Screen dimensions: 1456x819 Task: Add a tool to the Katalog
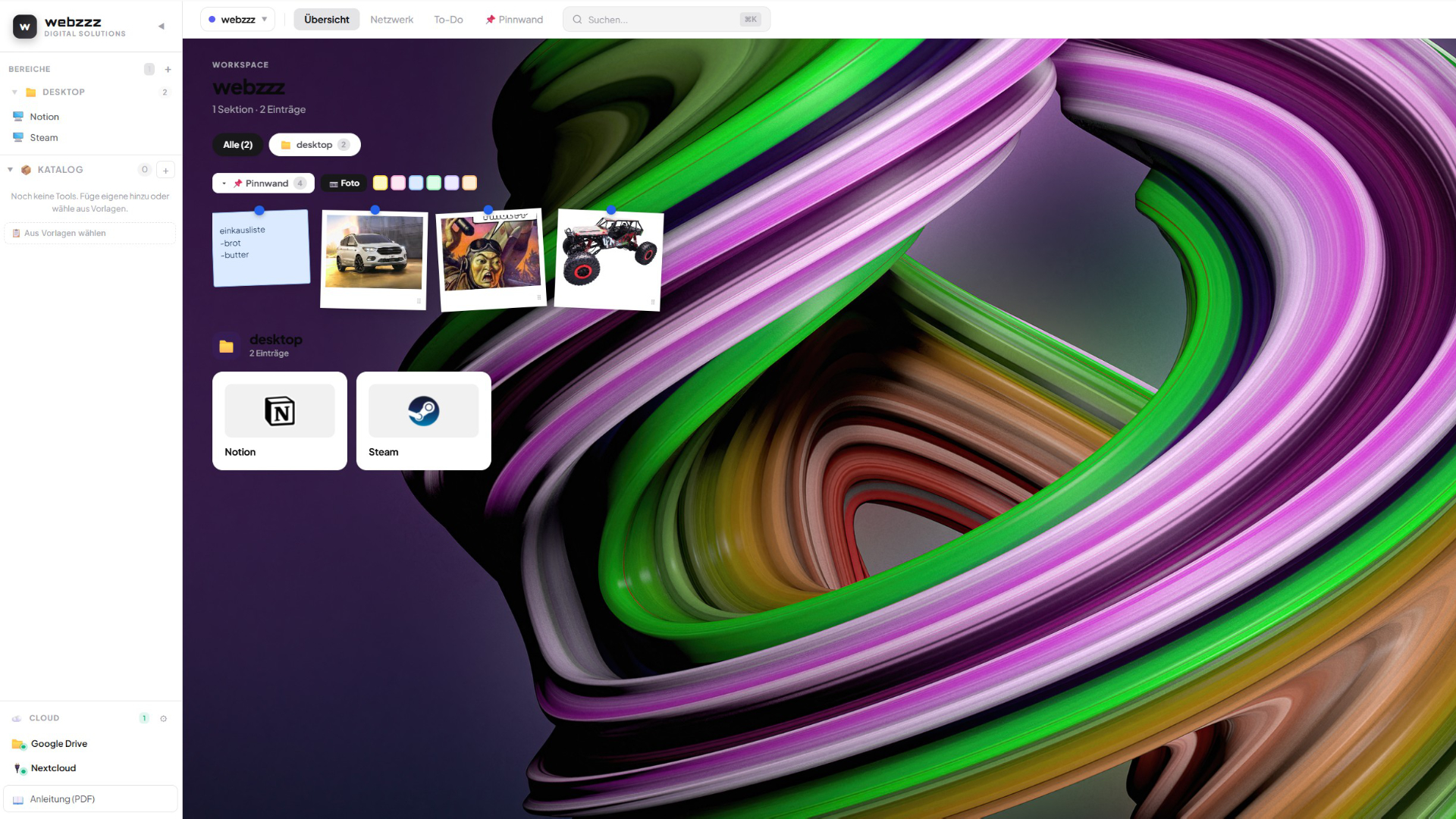(x=165, y=170)
